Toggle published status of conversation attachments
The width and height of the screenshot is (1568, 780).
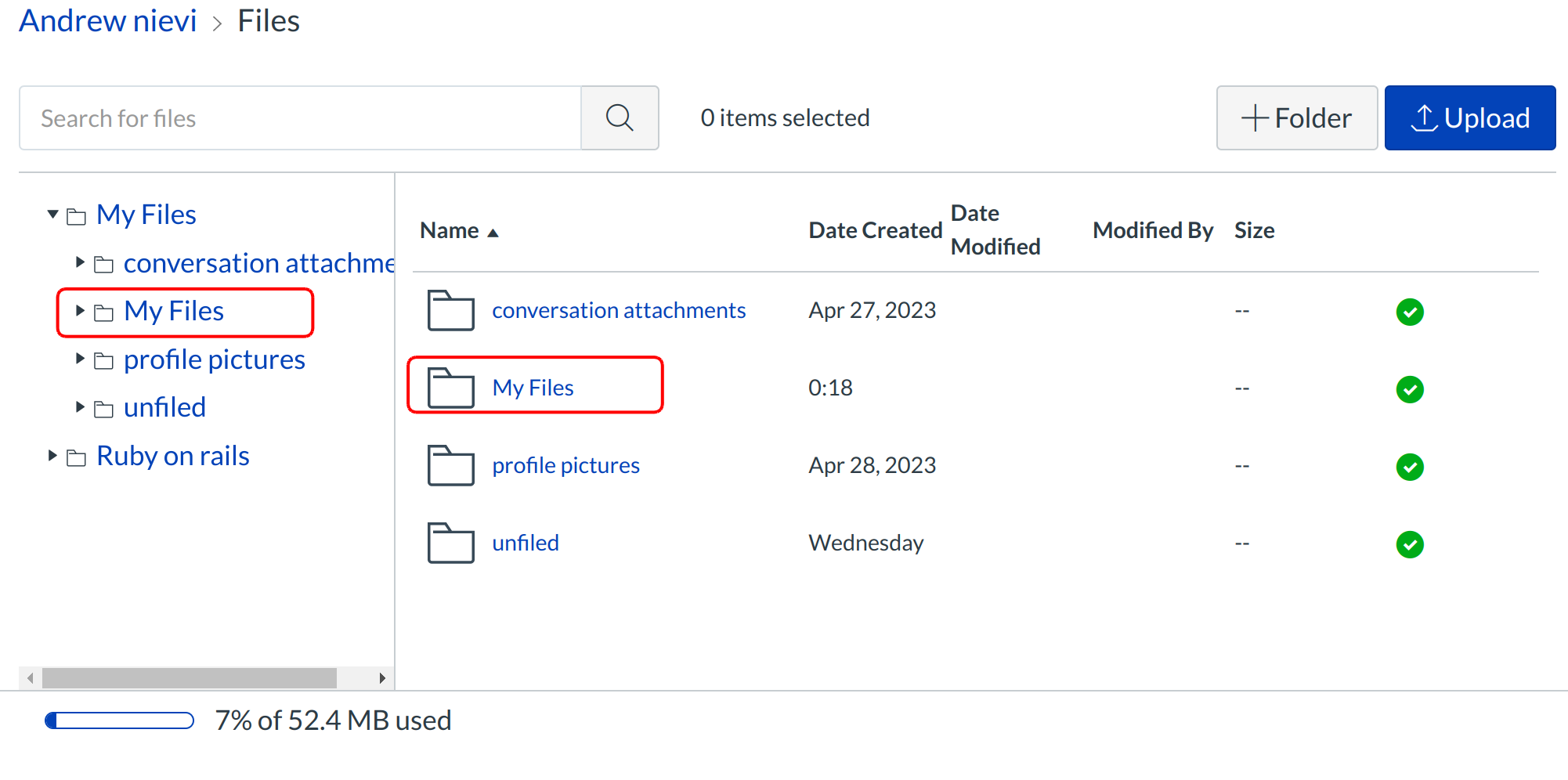1409,312
